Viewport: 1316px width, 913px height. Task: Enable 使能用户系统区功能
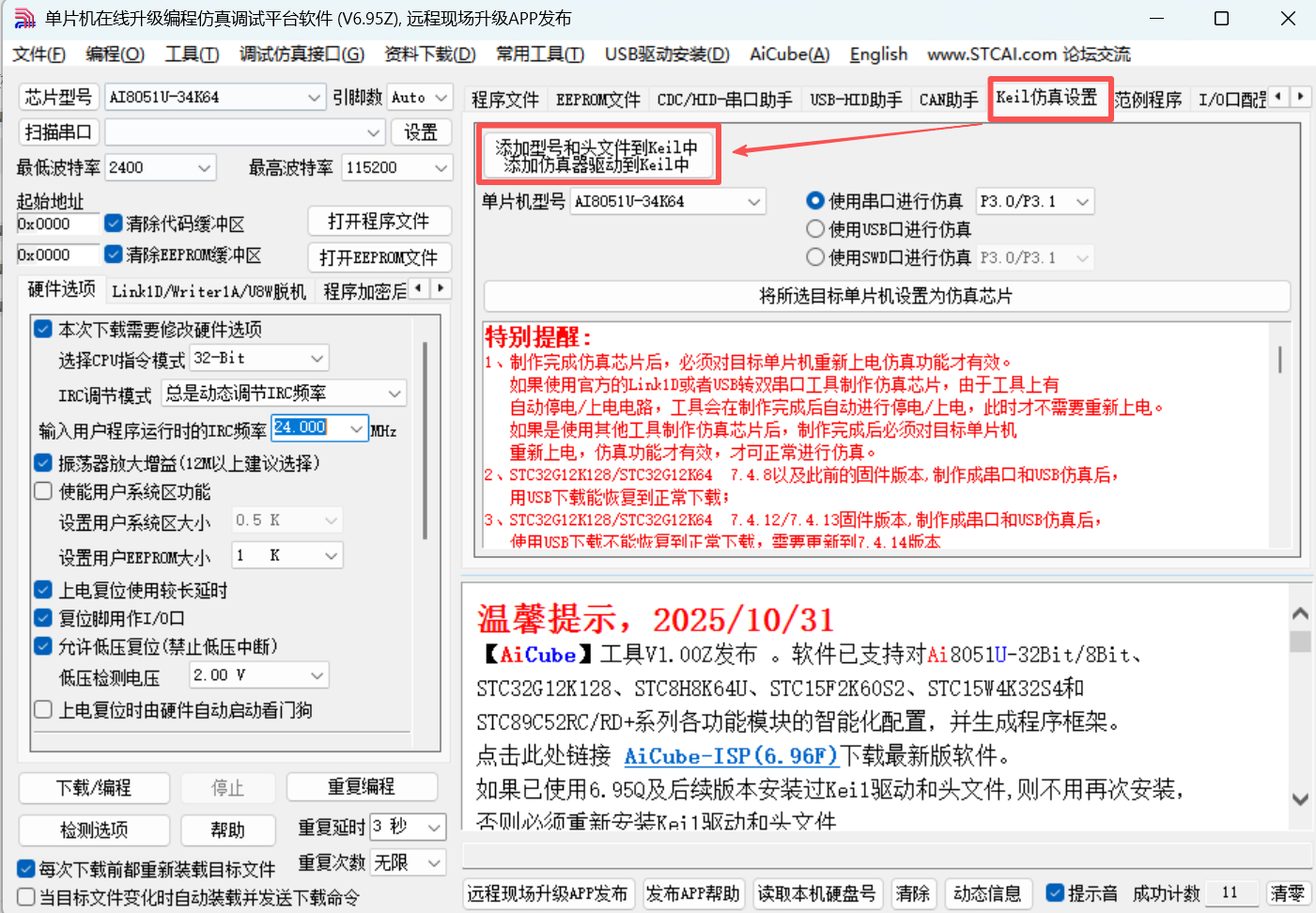coord(42,490)
